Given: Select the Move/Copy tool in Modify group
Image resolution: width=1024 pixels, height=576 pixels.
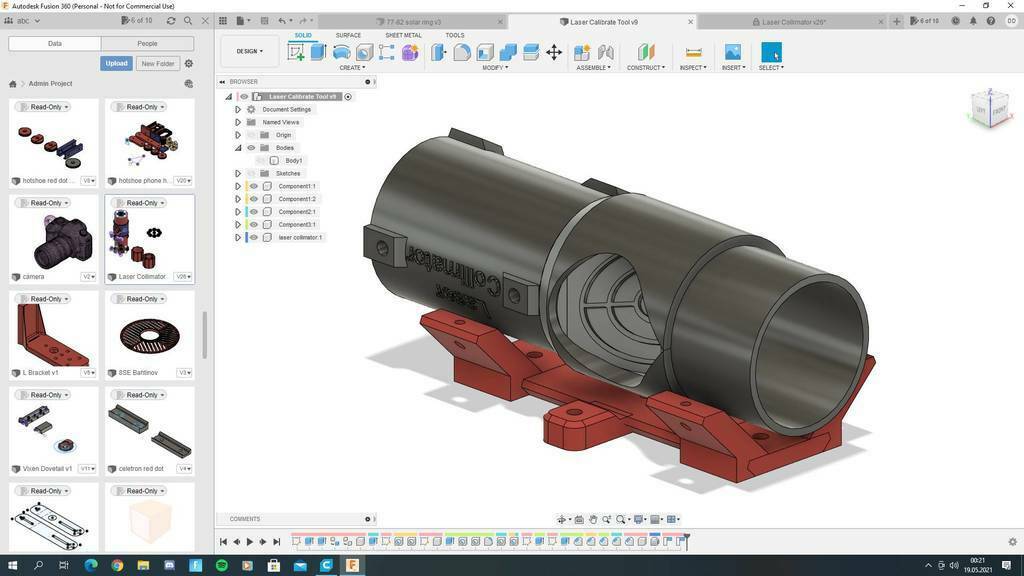Looking at the screenshot, I should (555, 52).
